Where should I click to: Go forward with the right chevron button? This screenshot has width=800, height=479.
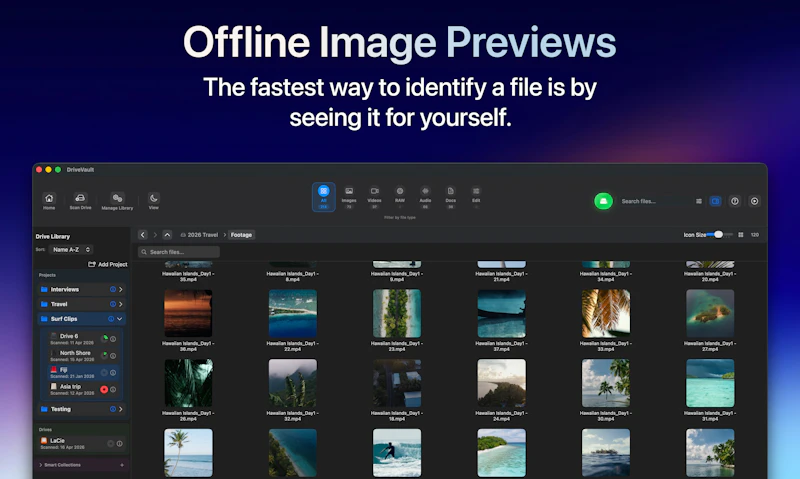pyautogui.click(x=155, y=235)
